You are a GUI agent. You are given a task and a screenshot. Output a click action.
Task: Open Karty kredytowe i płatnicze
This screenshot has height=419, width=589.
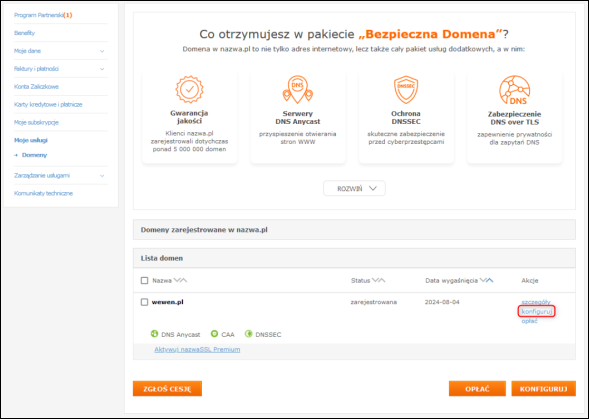(x=48, y=104)
